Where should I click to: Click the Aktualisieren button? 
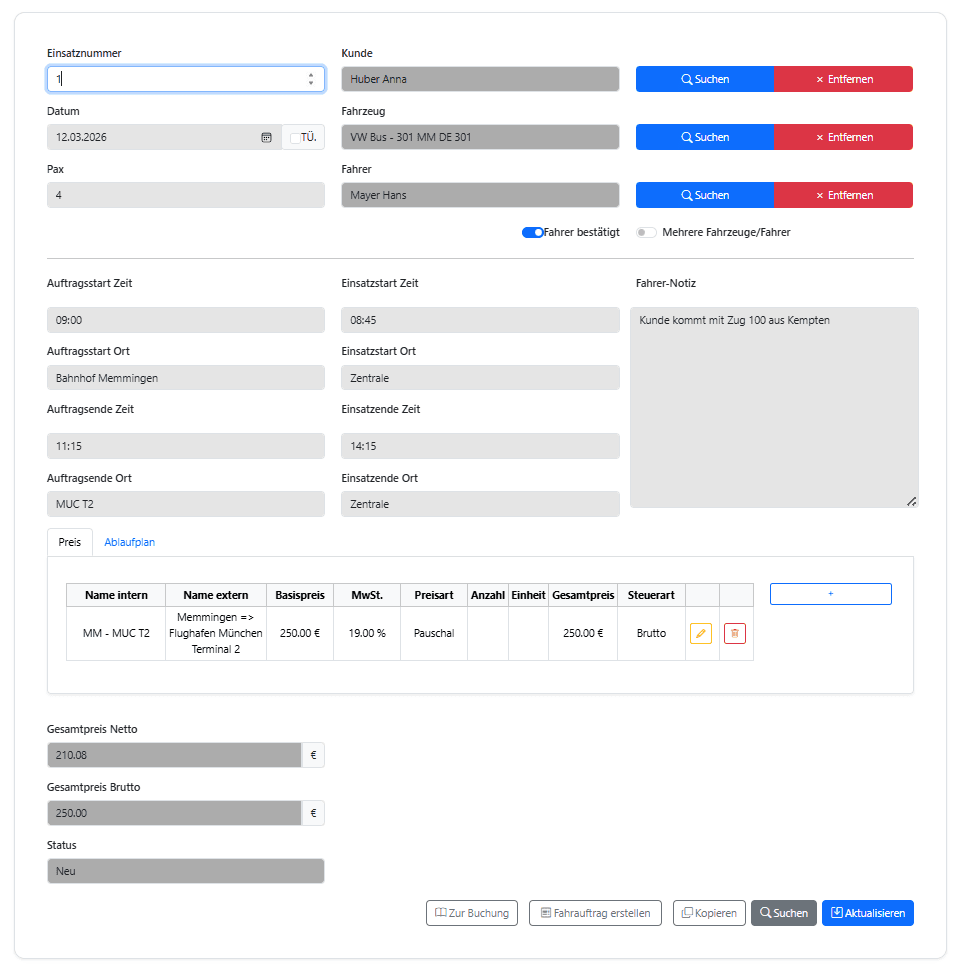pos(867,913)
